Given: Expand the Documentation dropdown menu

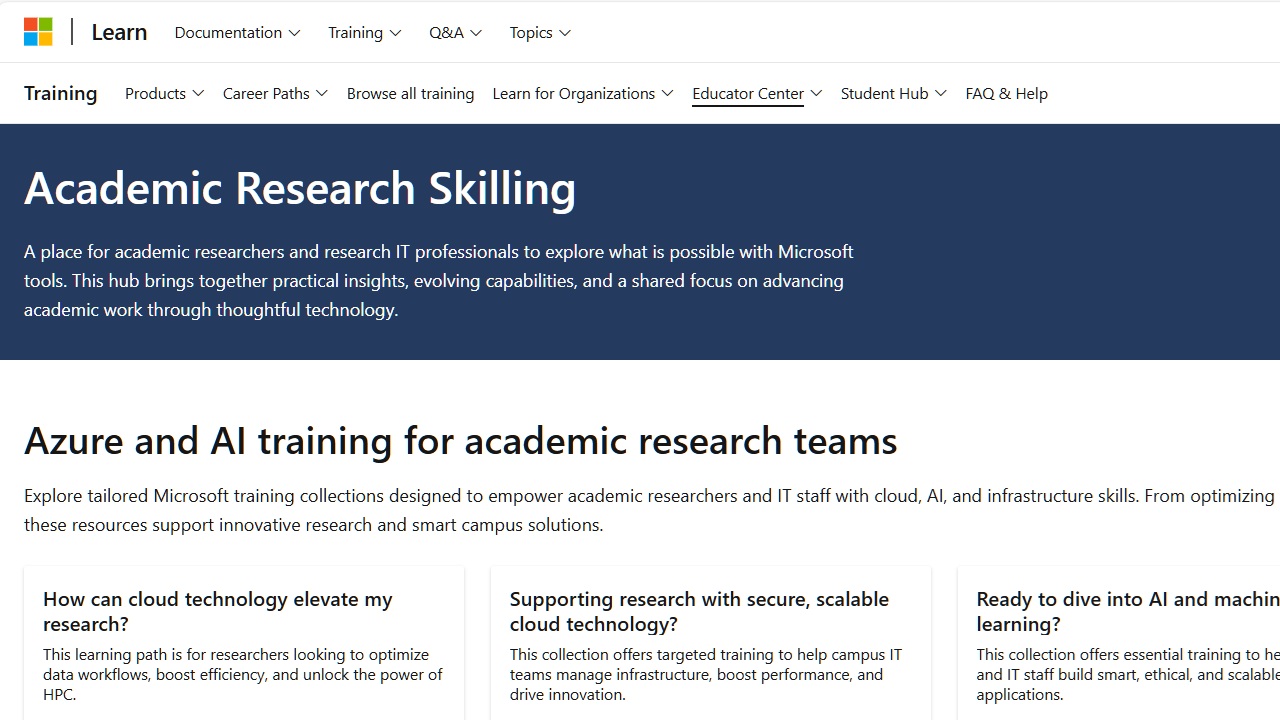Looking at the screenshot, I should pos(237,32).
